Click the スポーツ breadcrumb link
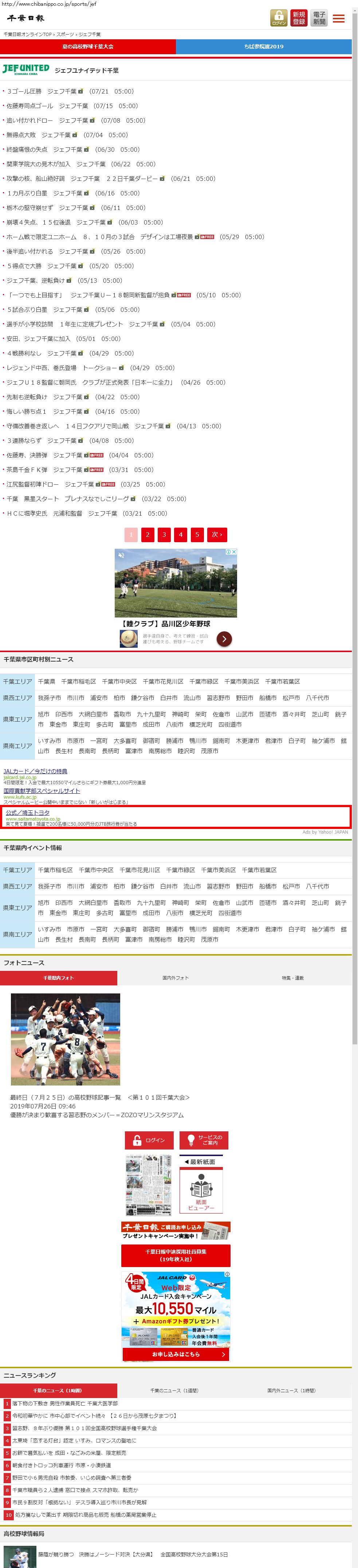 coord(65,34)
